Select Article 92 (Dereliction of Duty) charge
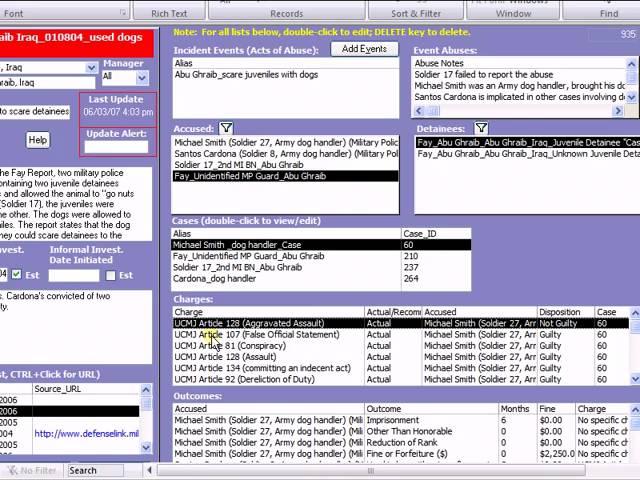The image size is (640, 480). tap(400, 380)
